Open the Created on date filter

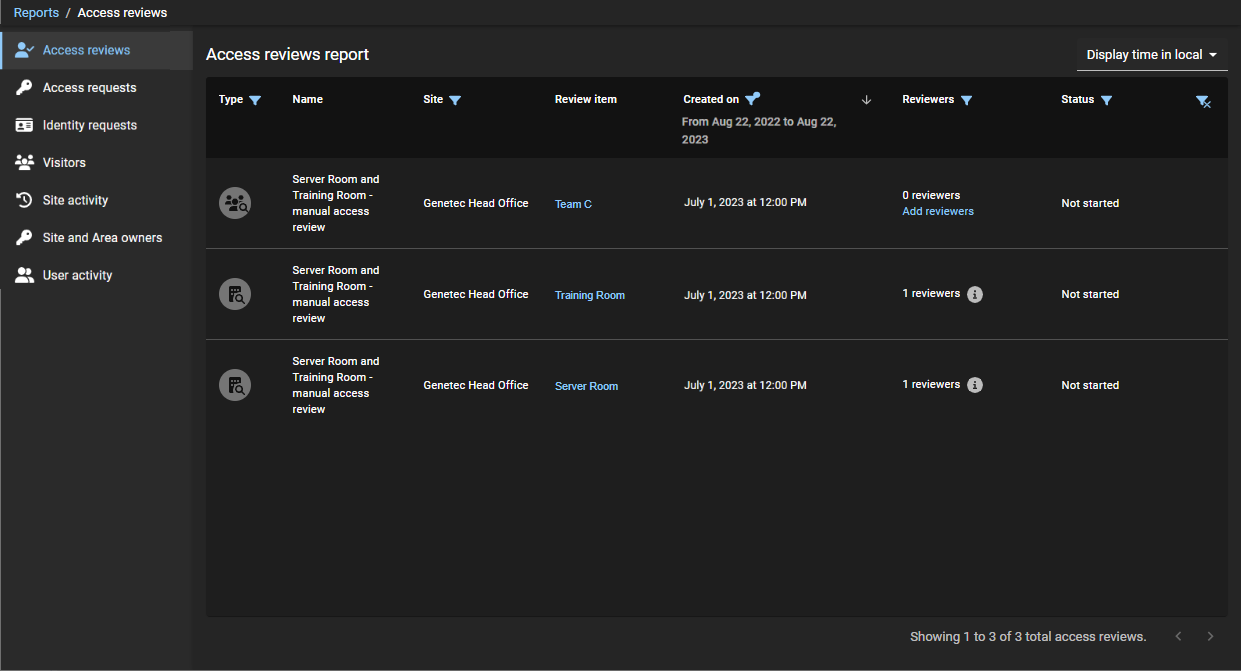point(752,98)
